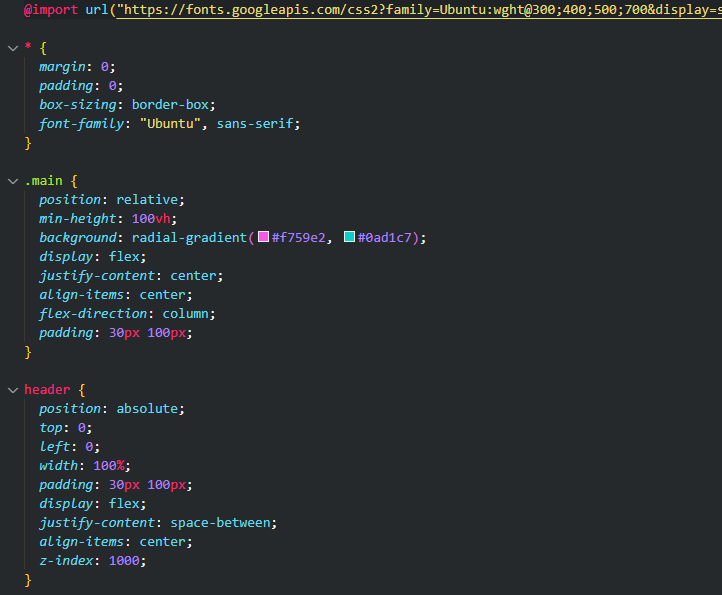Click the 'width' property name
Screen dimensions: 722x595
point(58,466)
